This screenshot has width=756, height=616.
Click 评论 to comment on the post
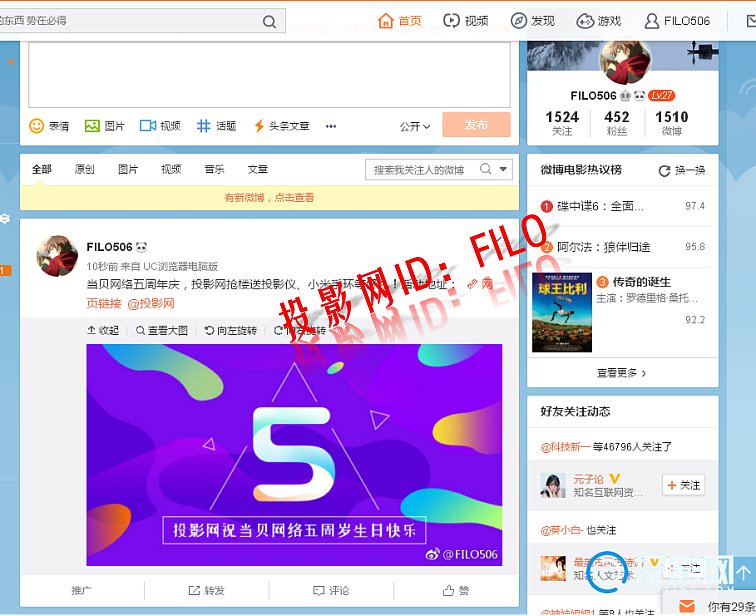pos(331,590)
